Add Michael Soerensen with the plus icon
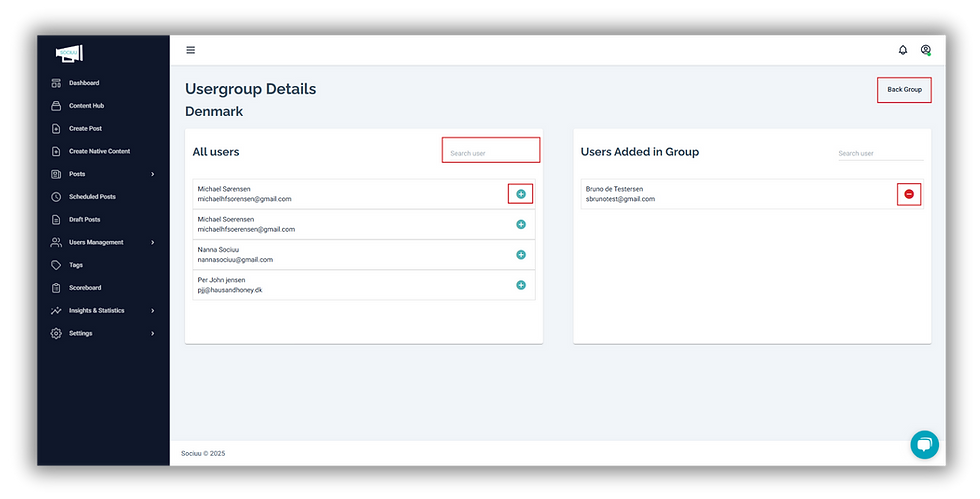 point(521,224)
